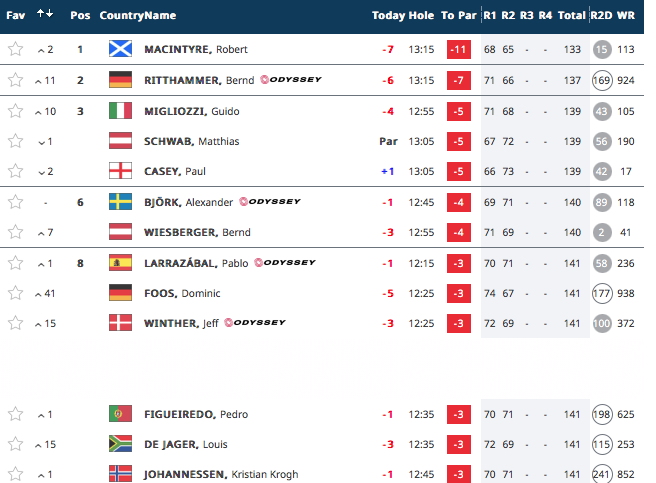Click the Total column header

coord(571,15)
